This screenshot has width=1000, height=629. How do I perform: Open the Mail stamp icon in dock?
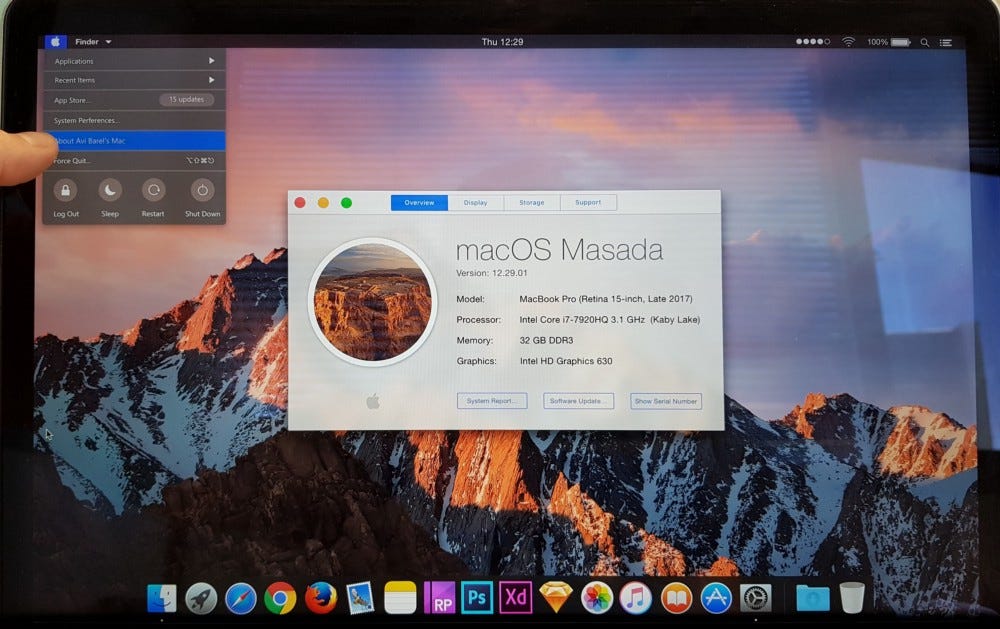(360, 598)
